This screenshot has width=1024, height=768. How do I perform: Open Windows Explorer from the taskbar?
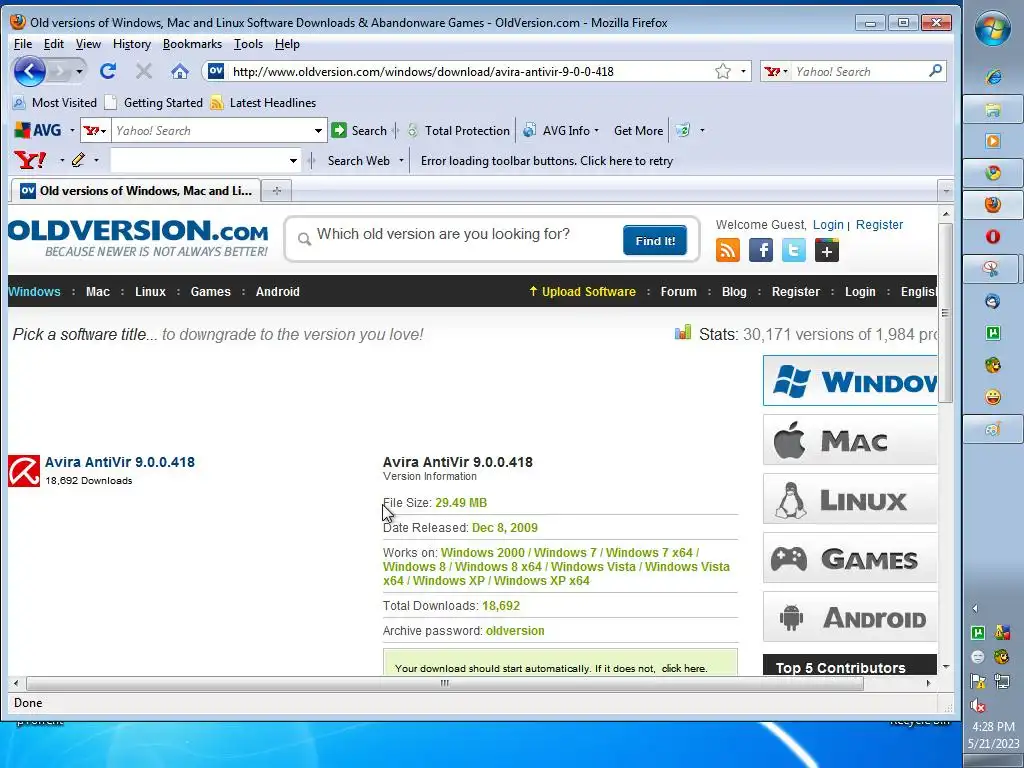pos(993,109)
